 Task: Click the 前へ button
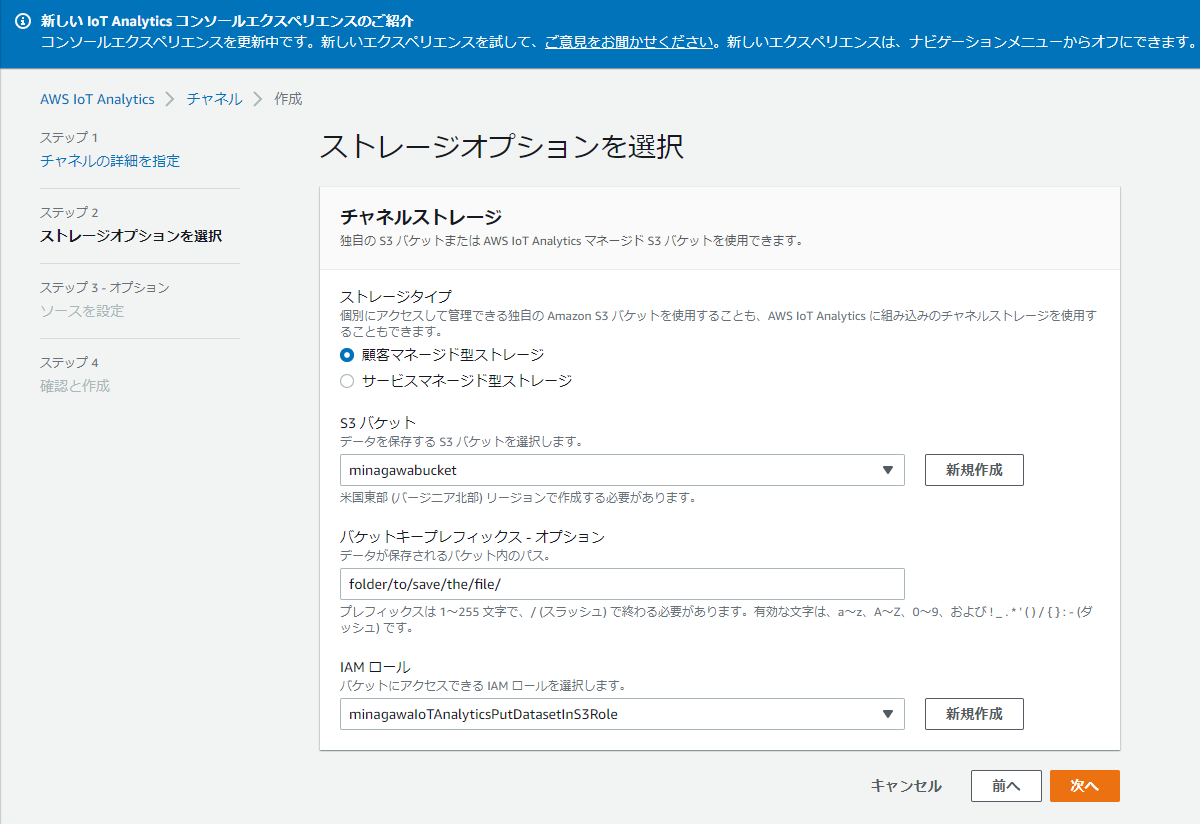[1006, 786]
